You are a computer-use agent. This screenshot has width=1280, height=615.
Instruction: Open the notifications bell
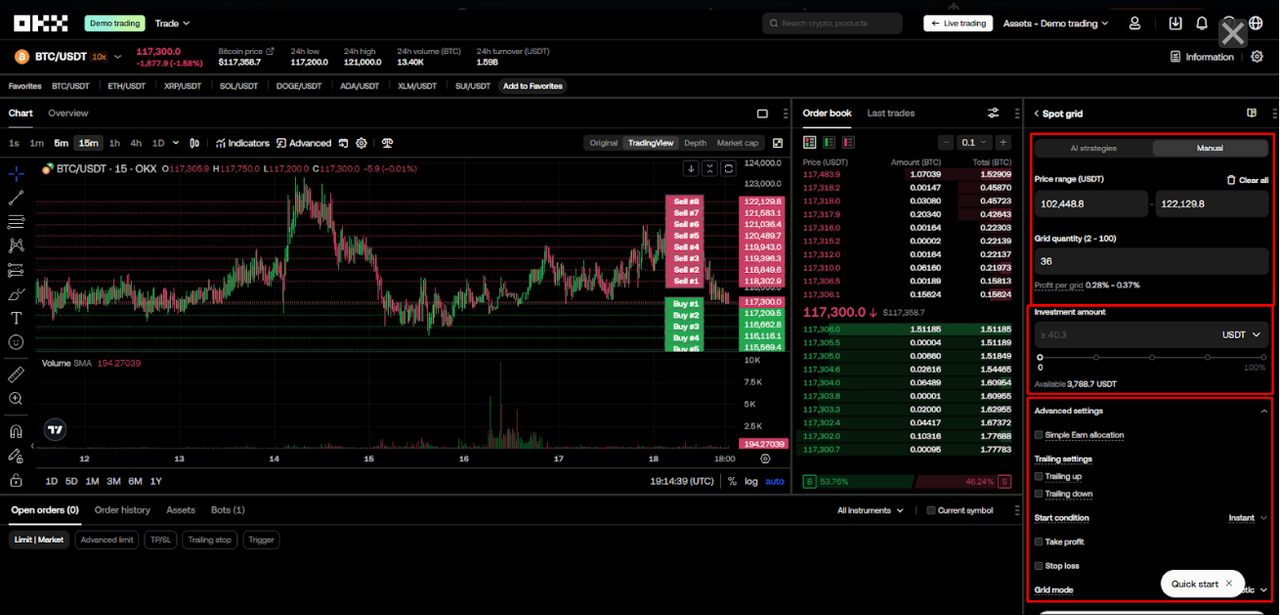click(x=1203, y=23)
